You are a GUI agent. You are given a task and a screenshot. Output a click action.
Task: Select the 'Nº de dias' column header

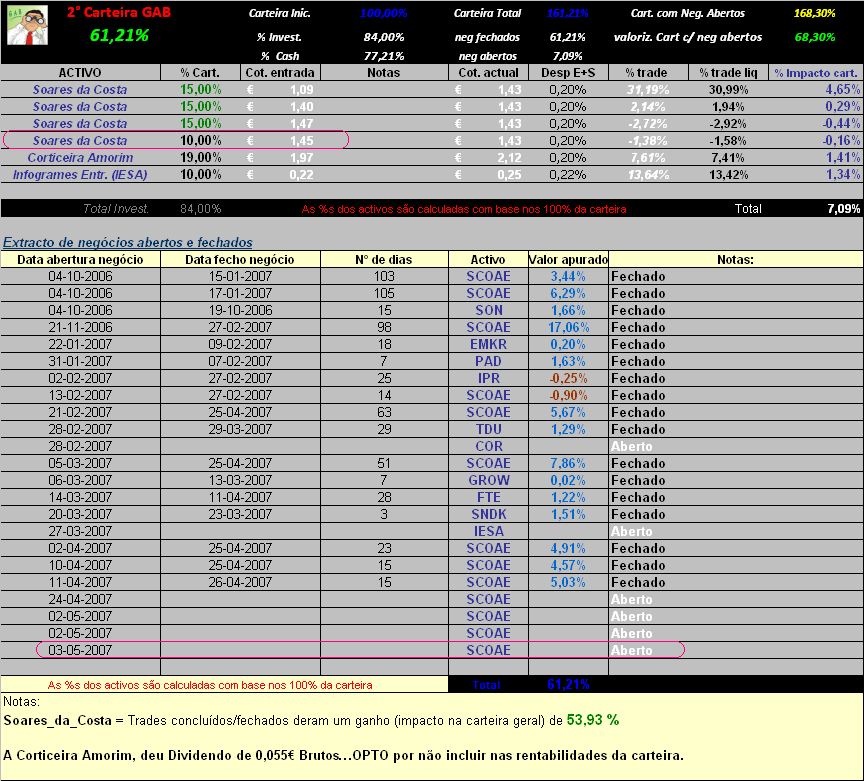coord(384,260)
